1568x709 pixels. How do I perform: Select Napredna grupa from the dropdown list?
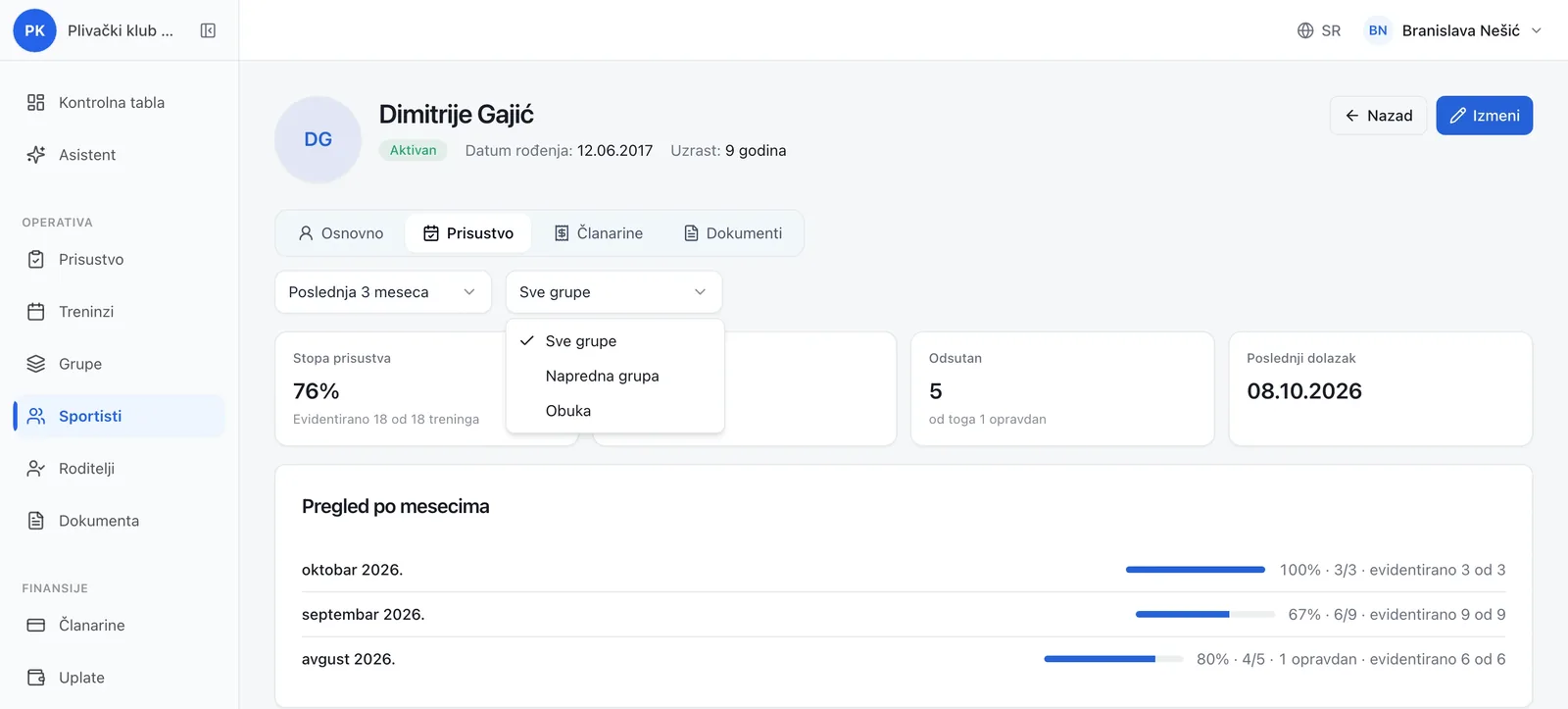[614, 376]
